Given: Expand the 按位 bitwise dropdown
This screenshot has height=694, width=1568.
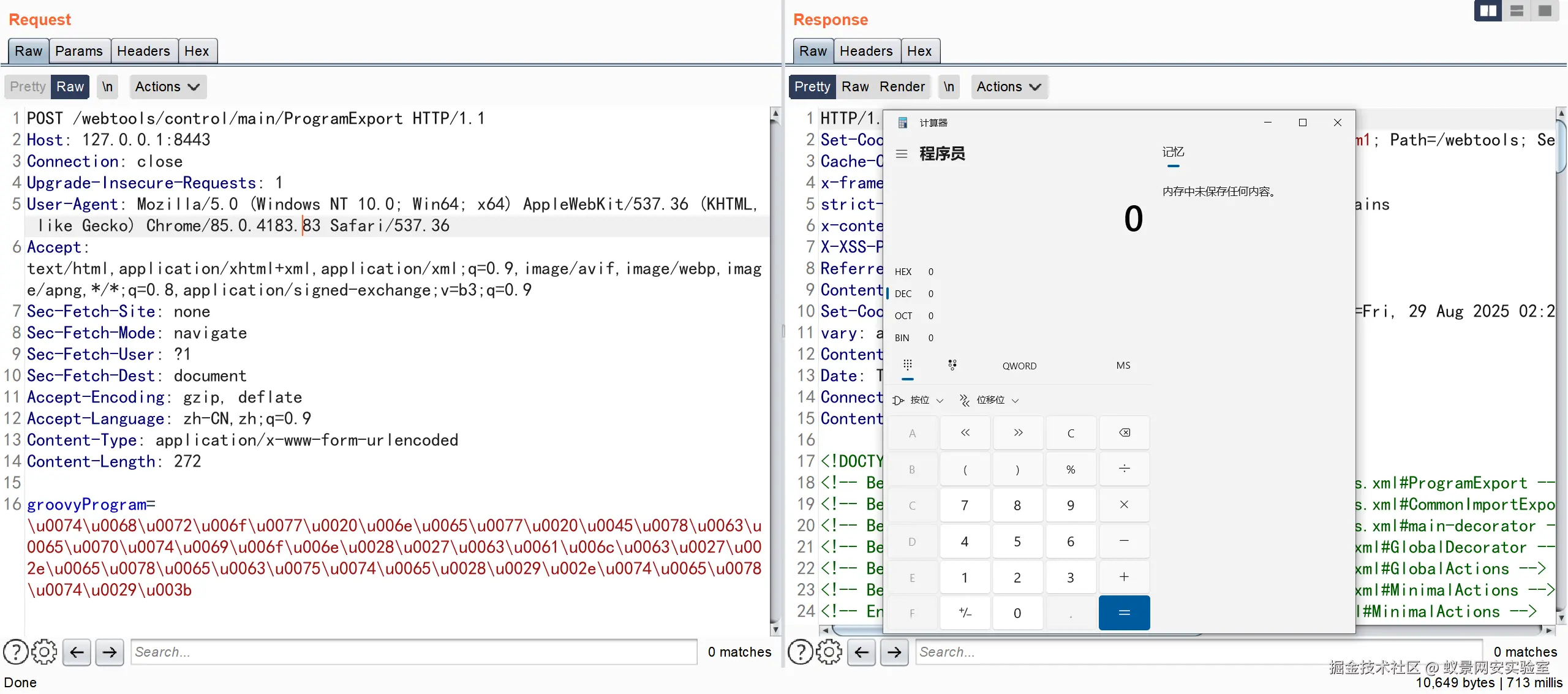Looking at the screenshot, I should 918,400.
